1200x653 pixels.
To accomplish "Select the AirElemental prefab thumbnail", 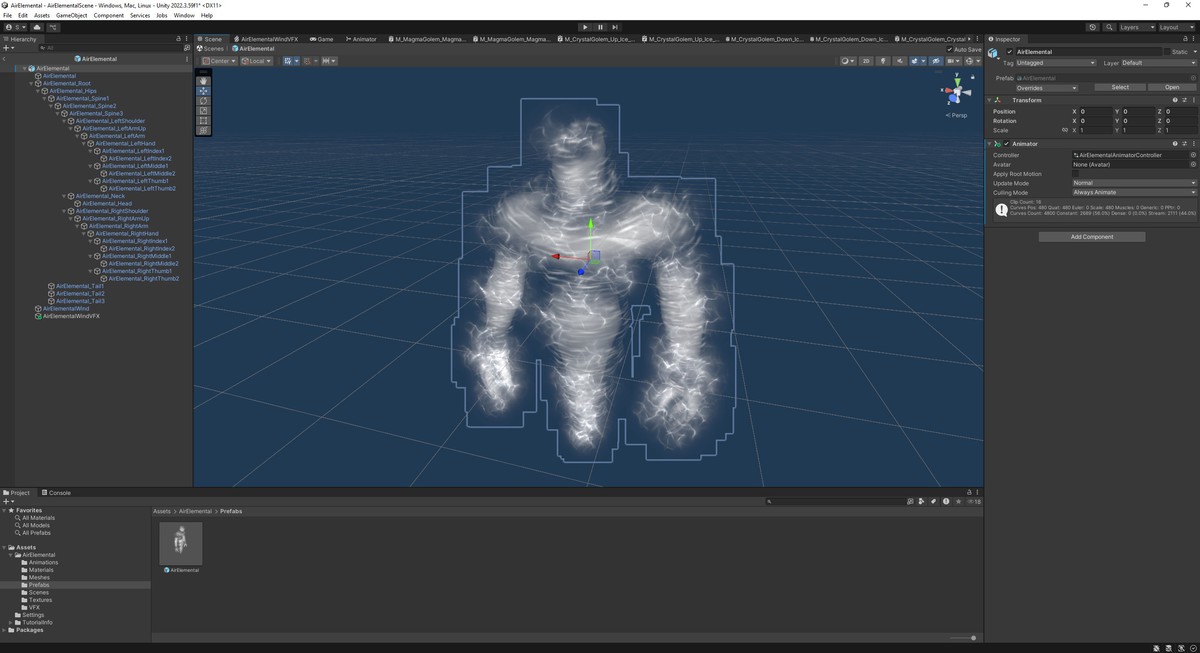I will 181,543.
